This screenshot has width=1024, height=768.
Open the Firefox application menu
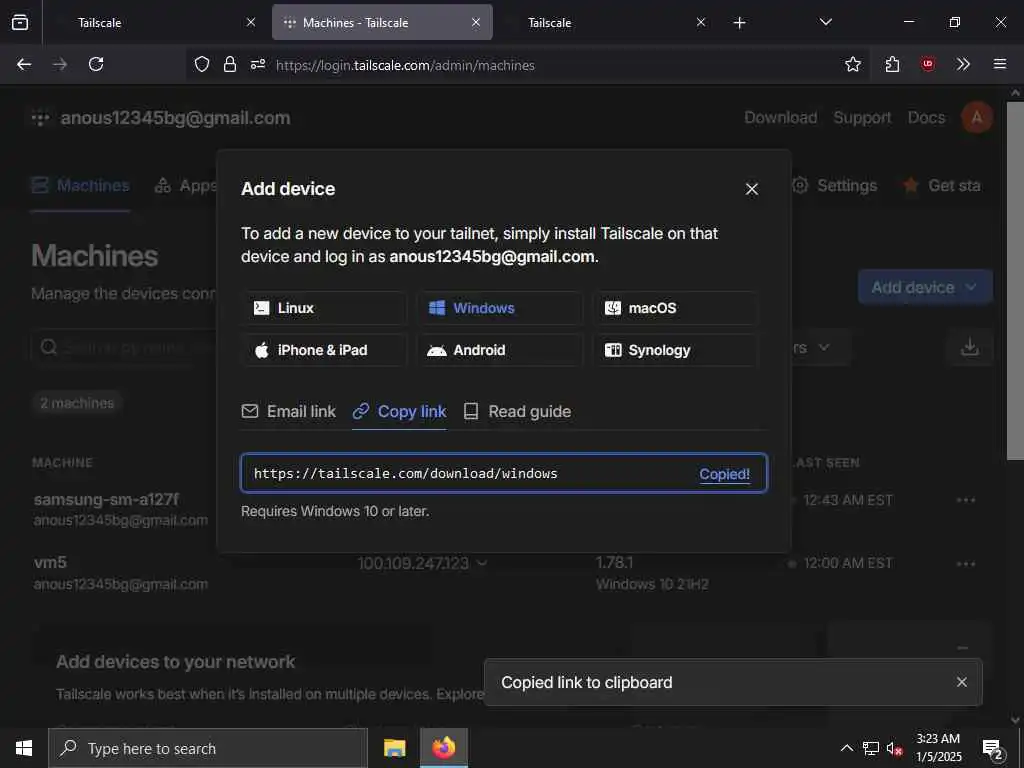(1000, 64)
